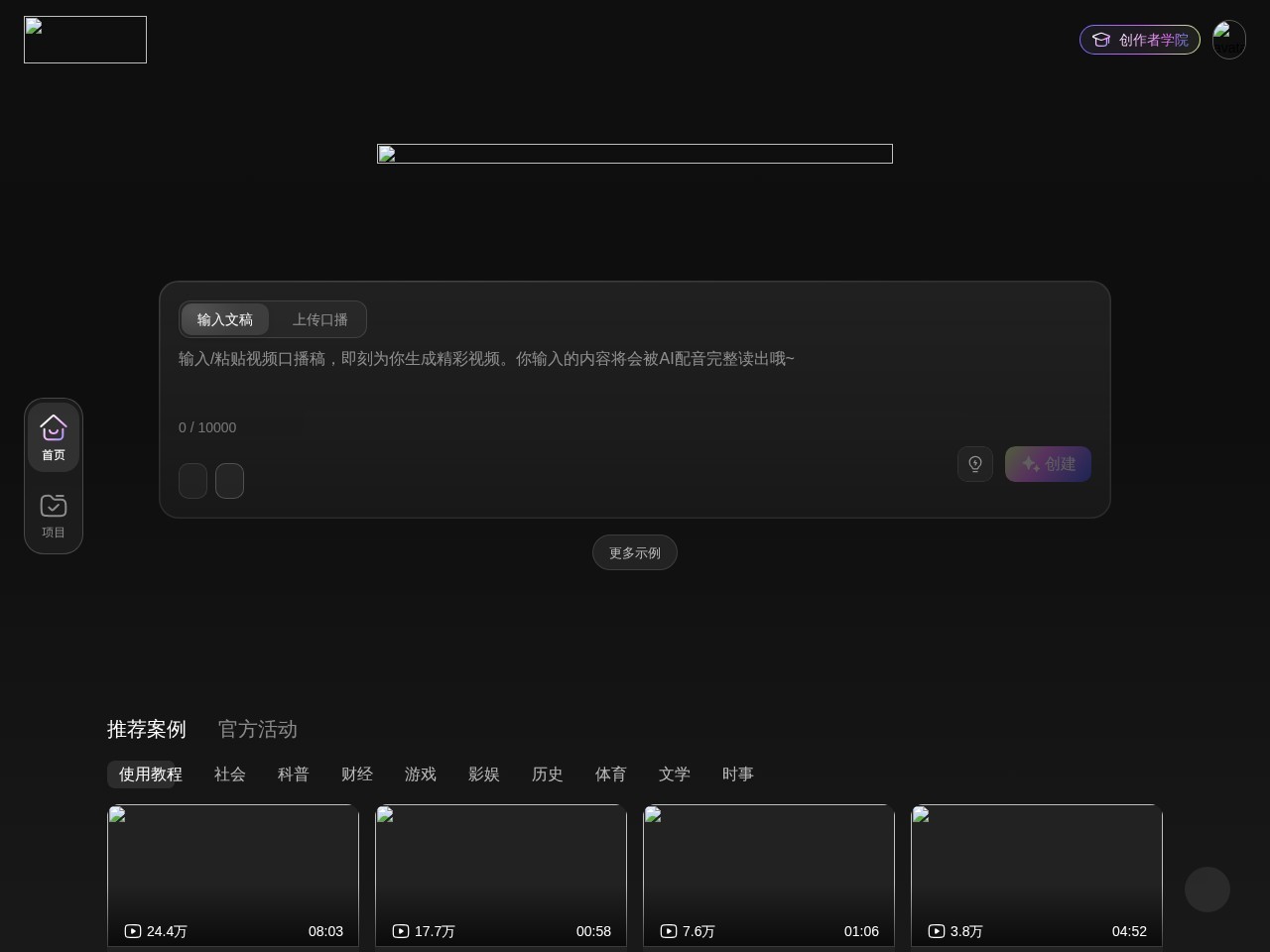1270x952 pixels.
Task: Click the graduation cap icon in 创作者学院
Action: [1101, 40]
